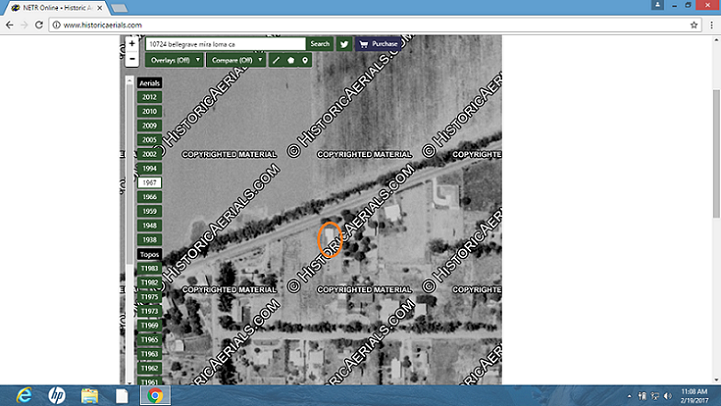721x406 pixels.
Task: Select the T1973 topo map
Action: coord(149,311)
